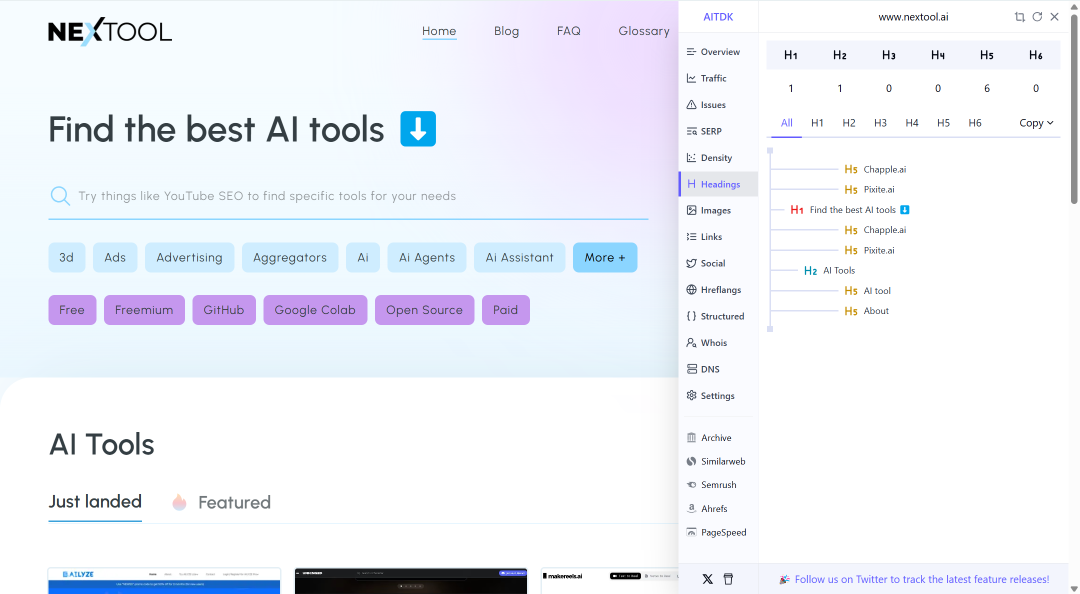Click the NEXTOOL logo
The height and width of the screenshot is (594, 1080).
pyautogui.click(x=110, y=31)
